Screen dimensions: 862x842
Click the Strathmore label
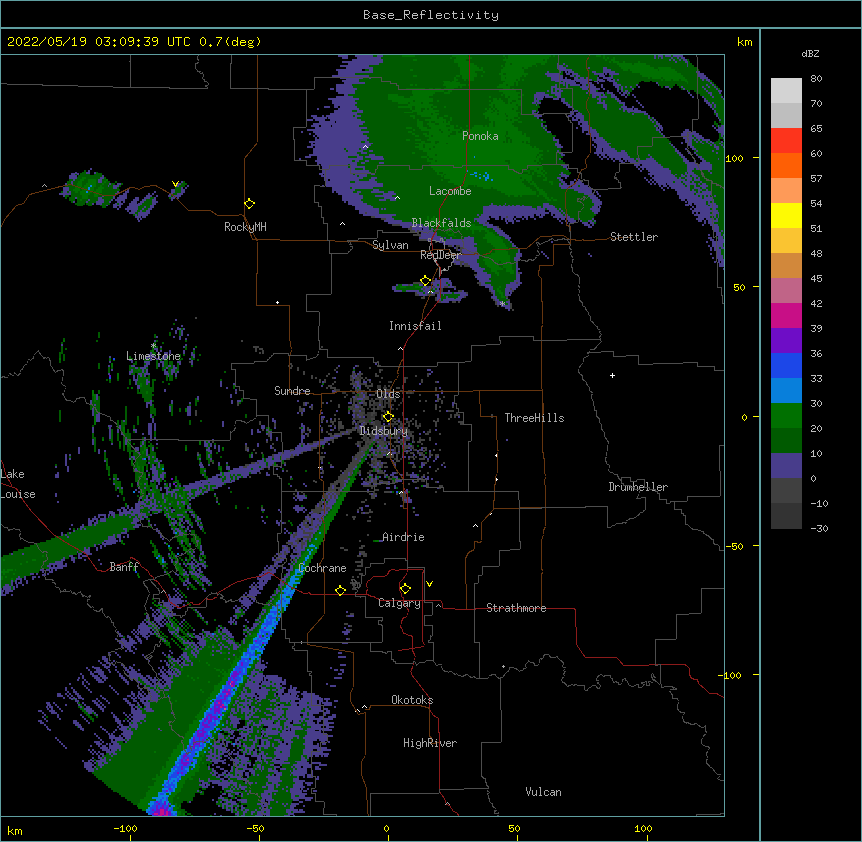coord(516,608)
